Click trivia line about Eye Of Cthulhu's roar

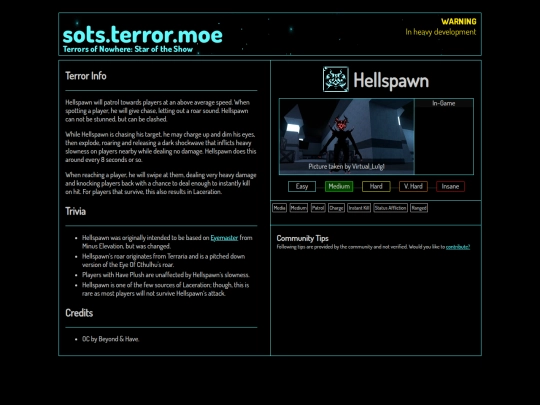click(x=164, y=260)
